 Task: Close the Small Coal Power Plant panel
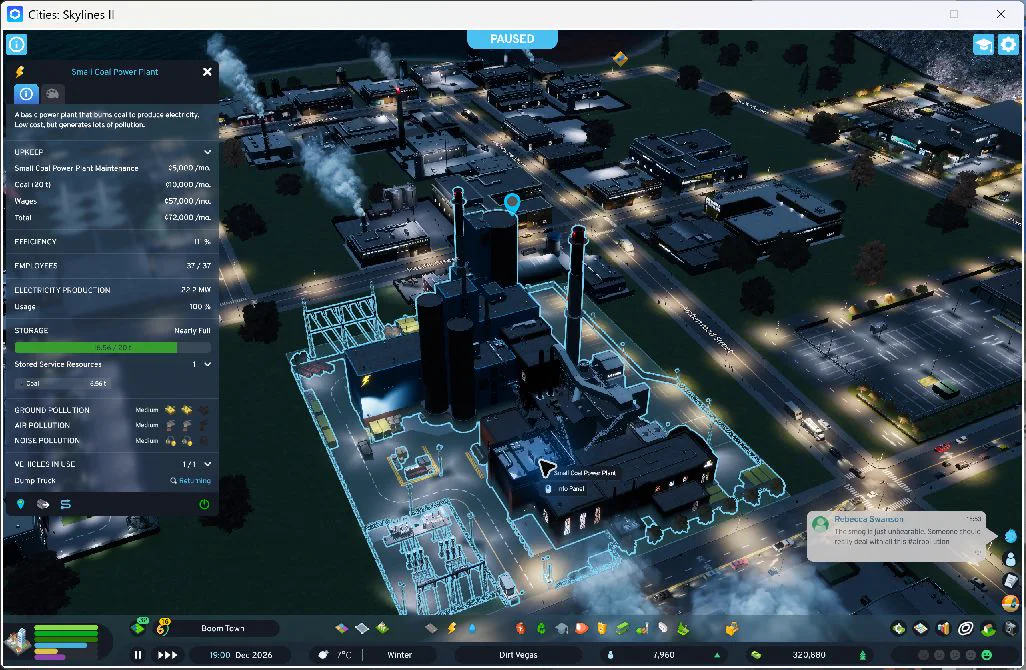[207, 72]
